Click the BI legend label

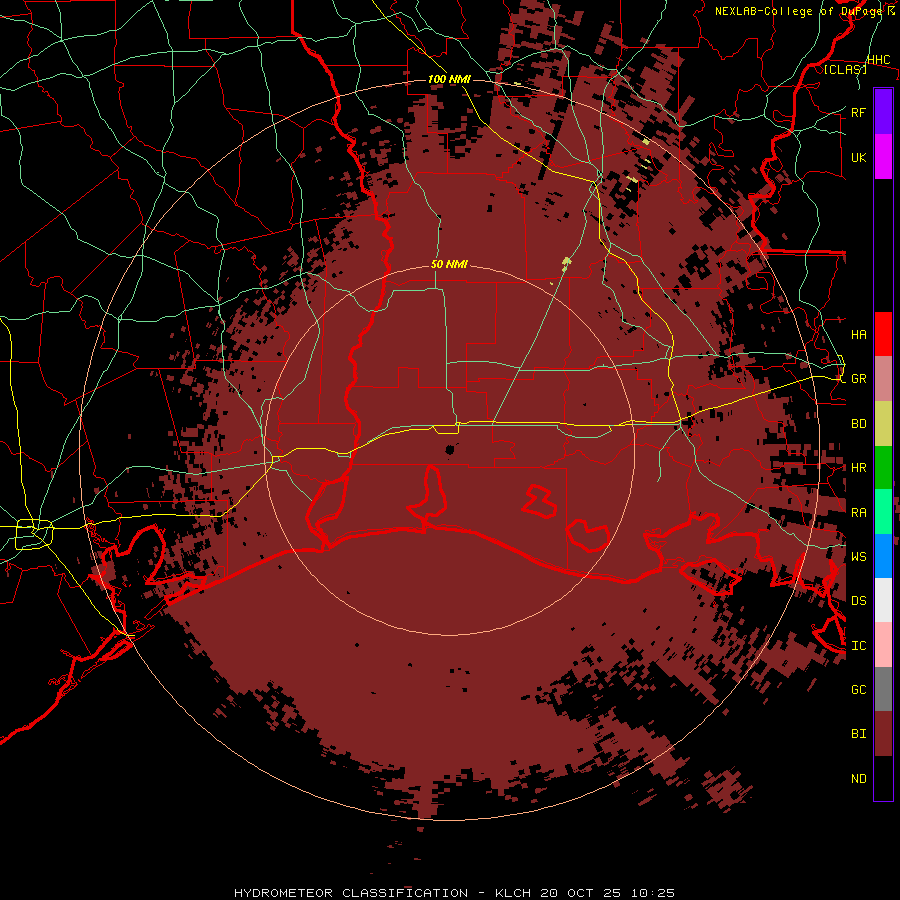click(x=858, y=734)
